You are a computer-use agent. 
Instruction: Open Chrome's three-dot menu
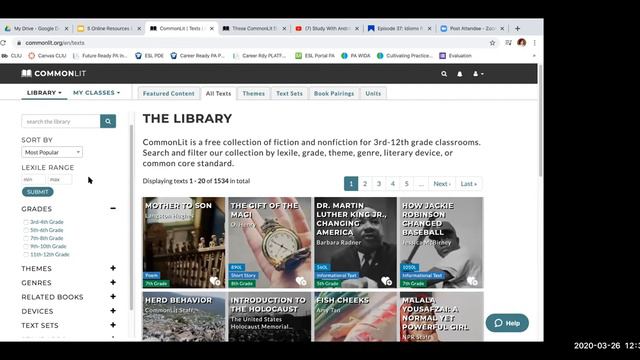(x=534, y=43)
